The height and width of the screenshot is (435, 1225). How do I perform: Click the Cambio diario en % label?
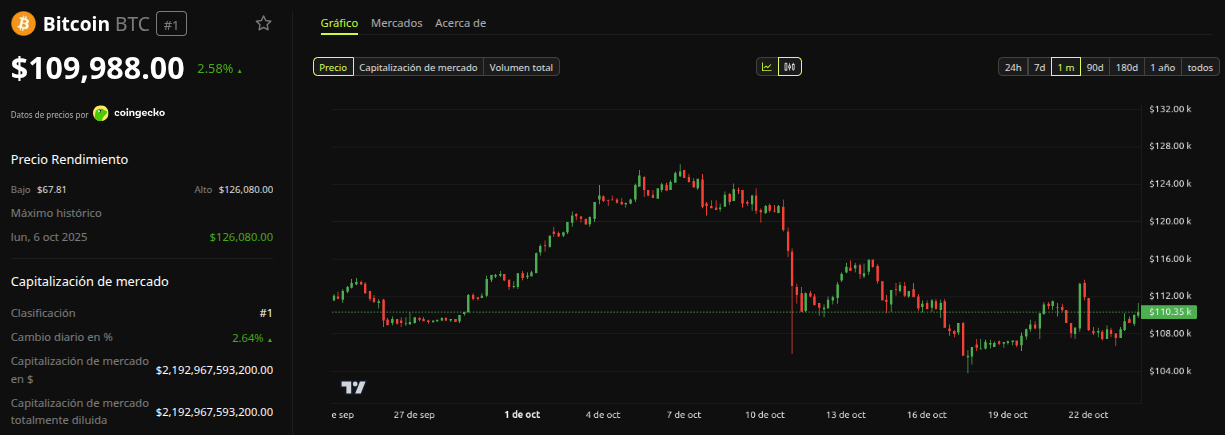click(x=62, y=338)
